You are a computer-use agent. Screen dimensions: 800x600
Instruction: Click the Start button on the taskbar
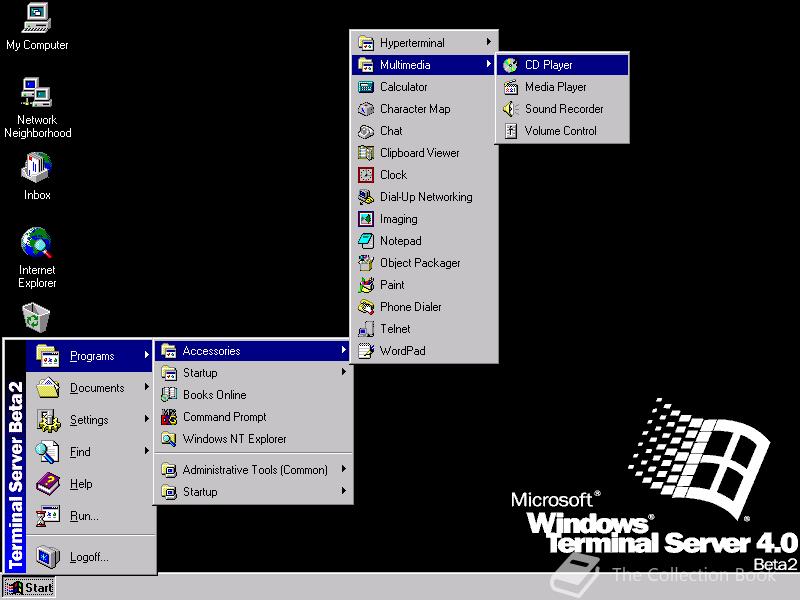[29, 588]
